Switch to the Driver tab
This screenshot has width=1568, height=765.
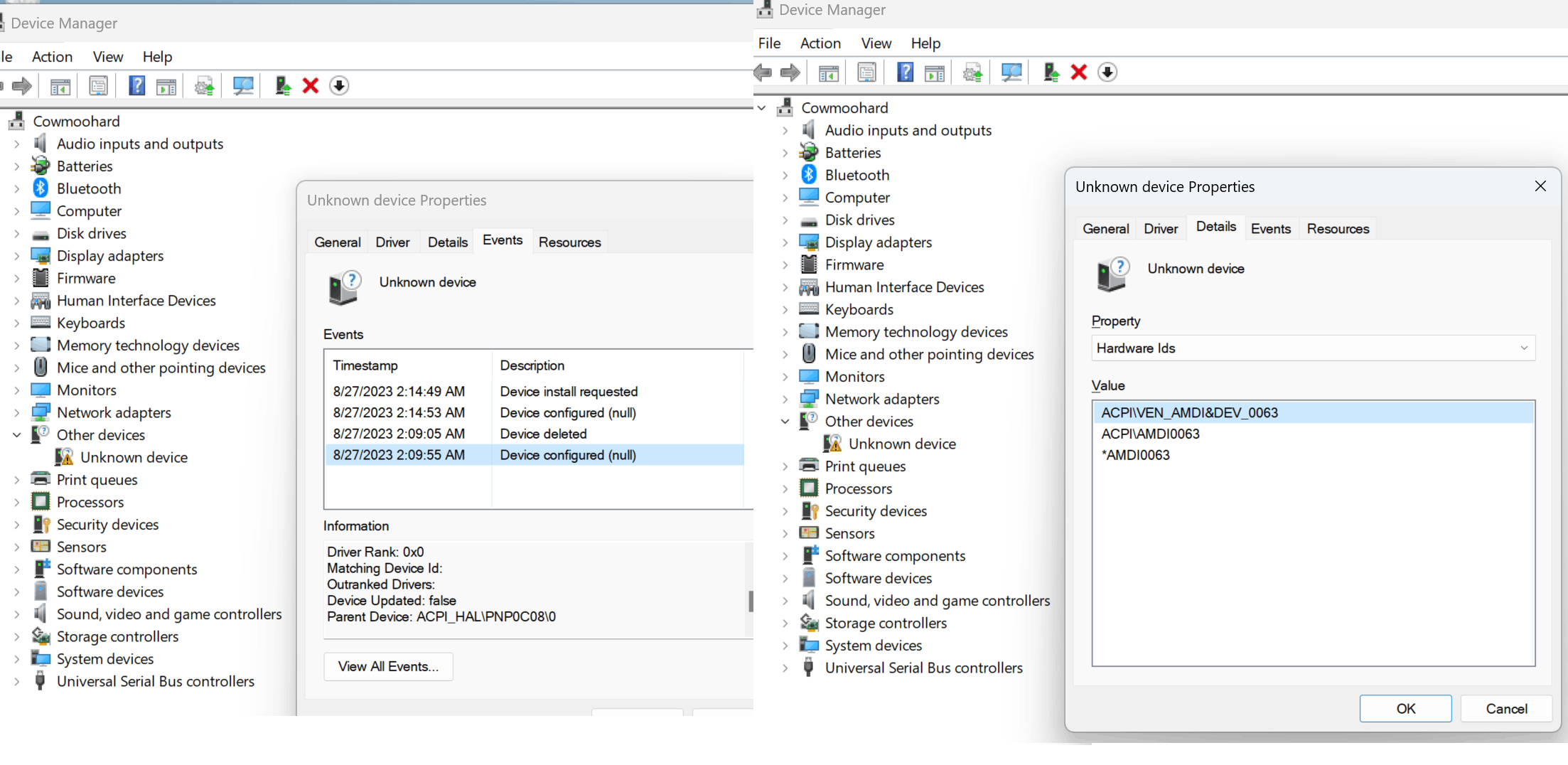click(x=1161, y=228)
